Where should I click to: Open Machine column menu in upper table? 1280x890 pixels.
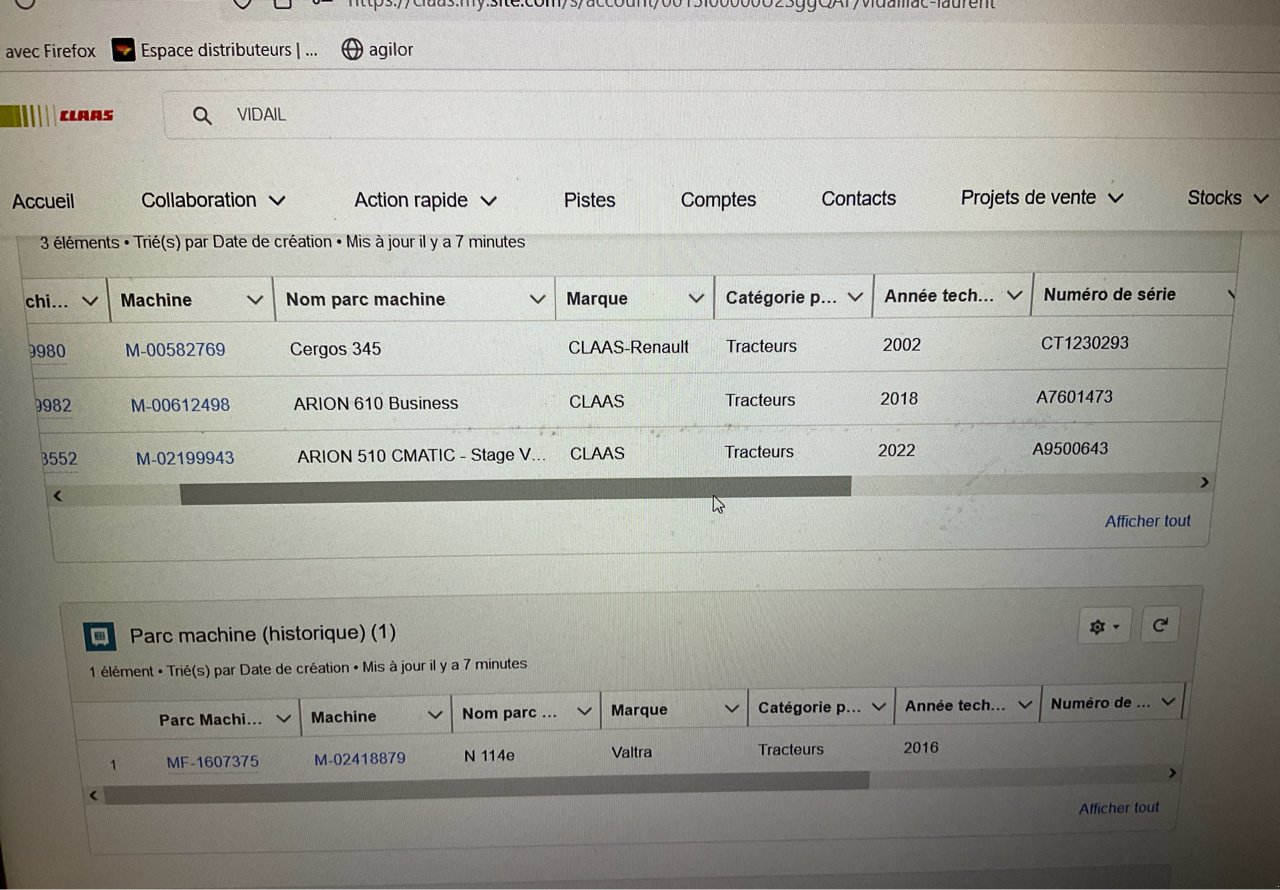pyautogui.click(x=254, y=300)
